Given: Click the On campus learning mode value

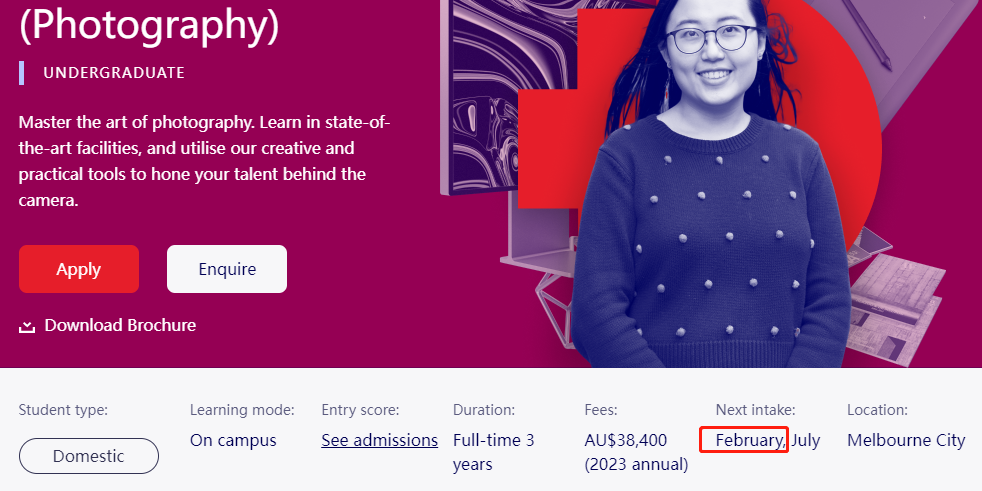Looking at the screenshot, I should click(x=233, y=440).
